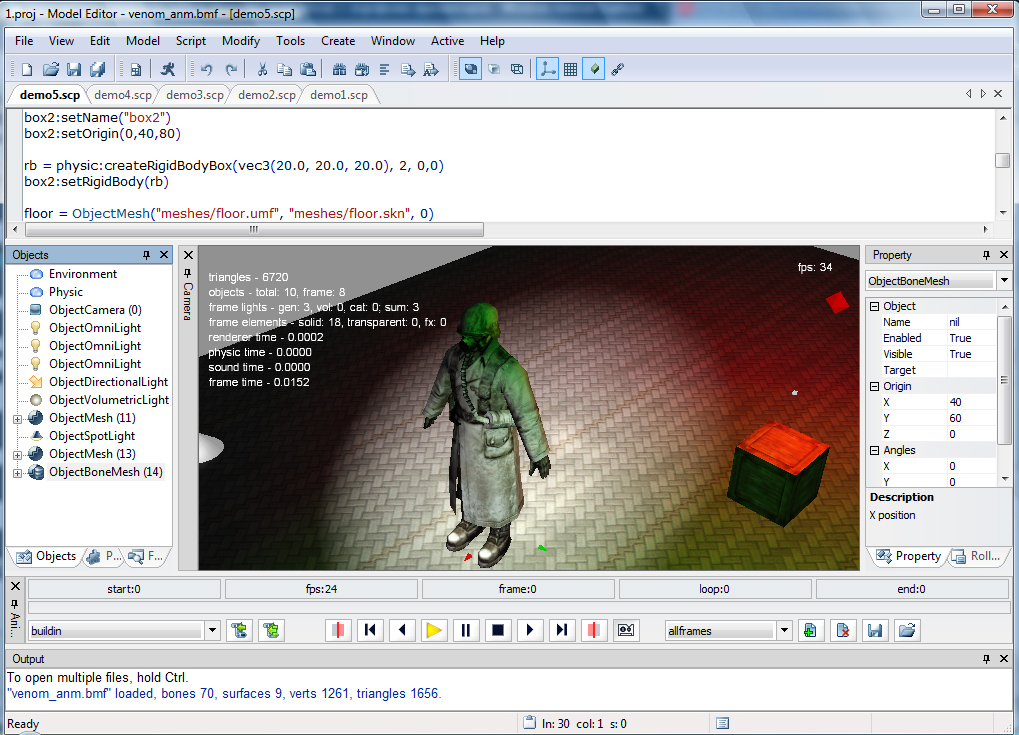
Task: Click the Origin X value field
Action: tap(970, 402)
